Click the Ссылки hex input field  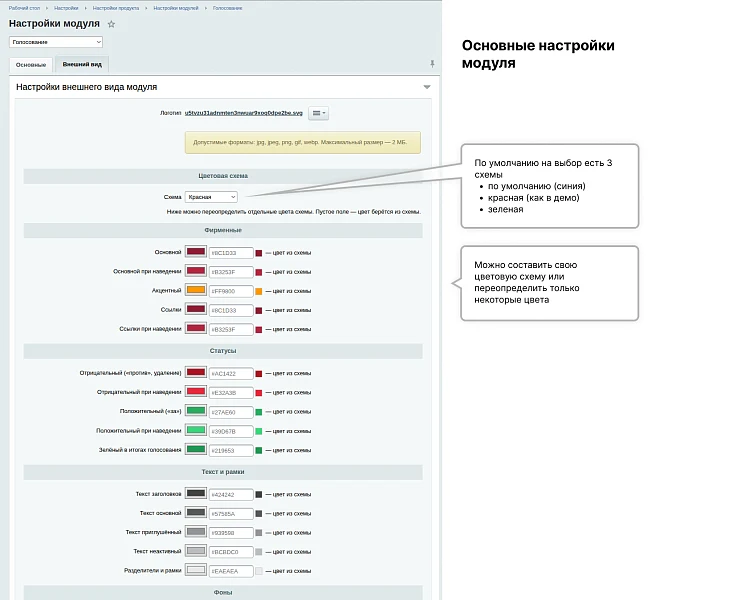coord(231,311)
